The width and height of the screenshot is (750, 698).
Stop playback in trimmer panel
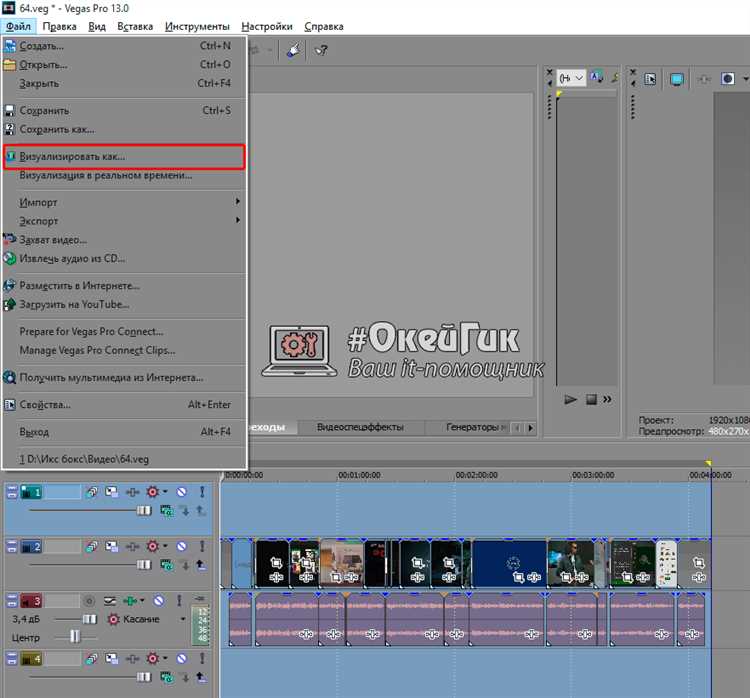(x=591, y=399)
